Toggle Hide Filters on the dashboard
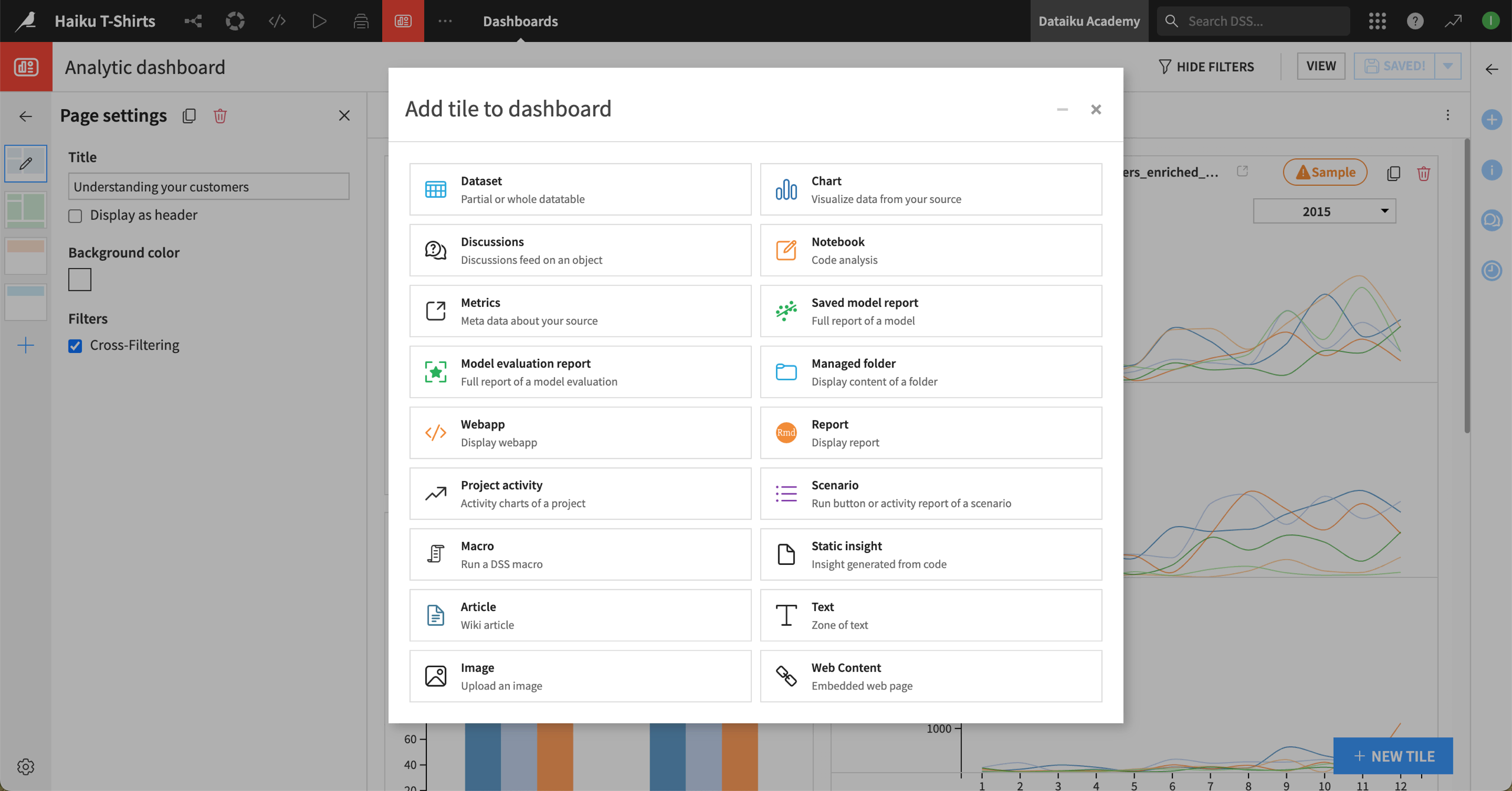This screenshot has width=1512, height=791. point(1205,66)
